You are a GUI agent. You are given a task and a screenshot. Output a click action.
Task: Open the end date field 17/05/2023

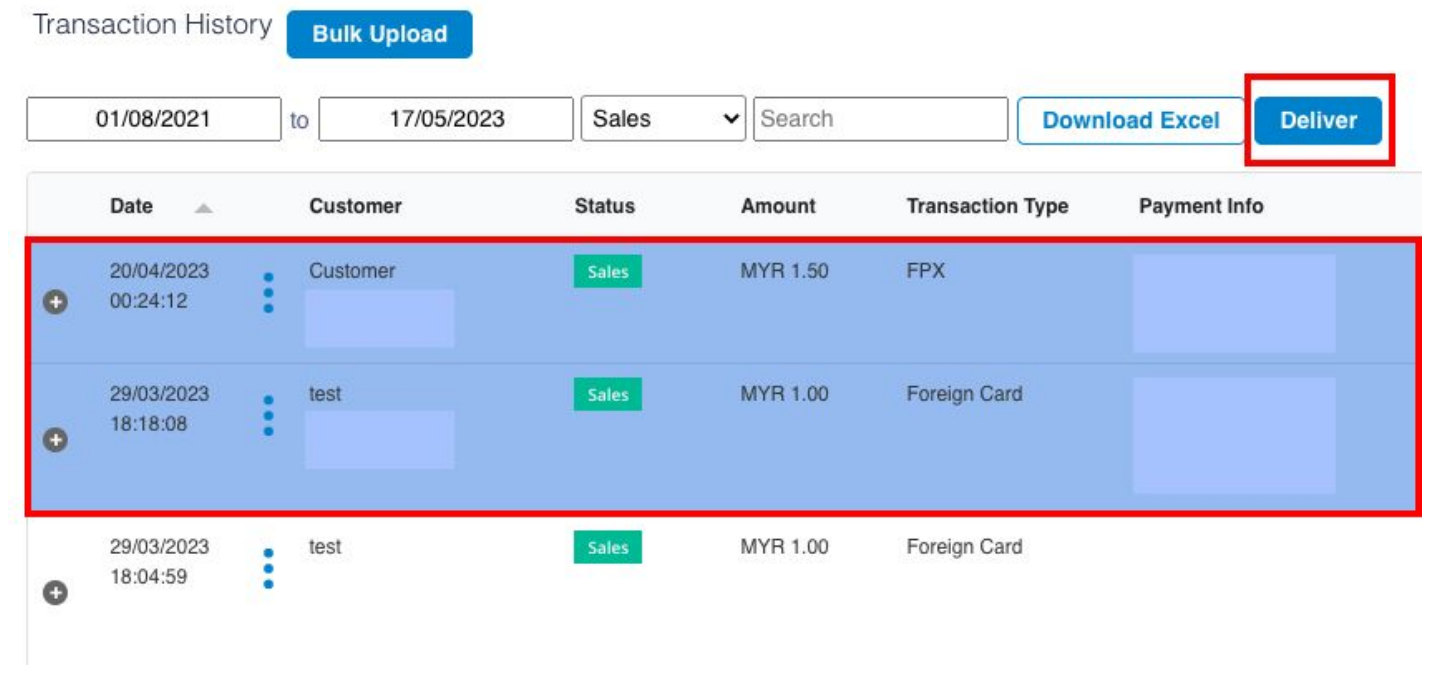446,119
